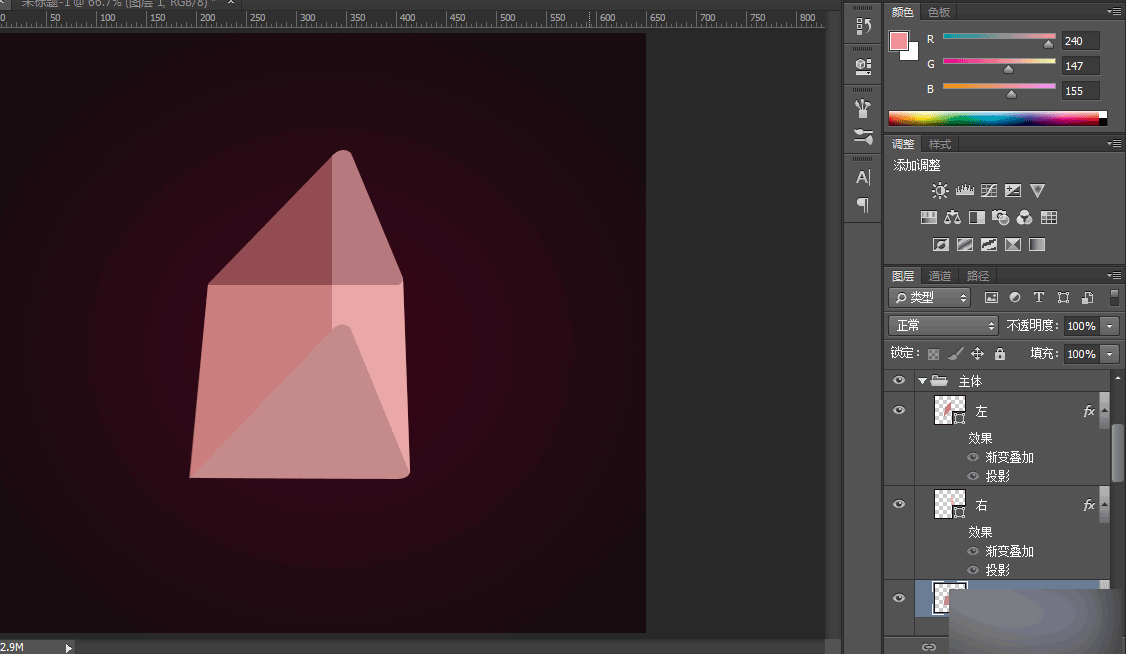The height and width of the screenshot is (654, 1126).
Task: Open the Paragraph panel icon
Action: 863,205
